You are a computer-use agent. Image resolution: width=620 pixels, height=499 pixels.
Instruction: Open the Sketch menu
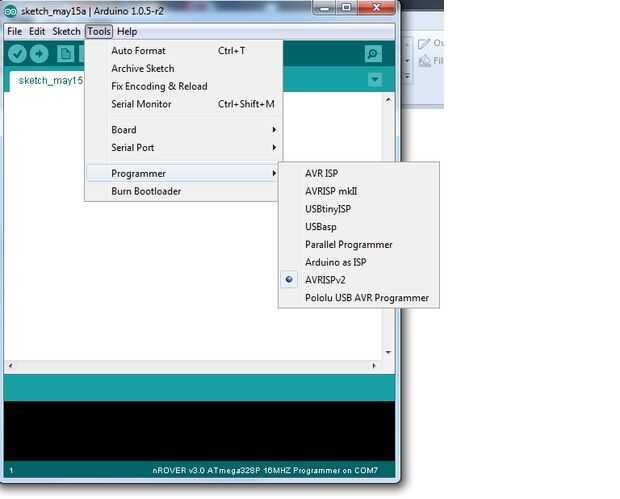pos(66,31)
